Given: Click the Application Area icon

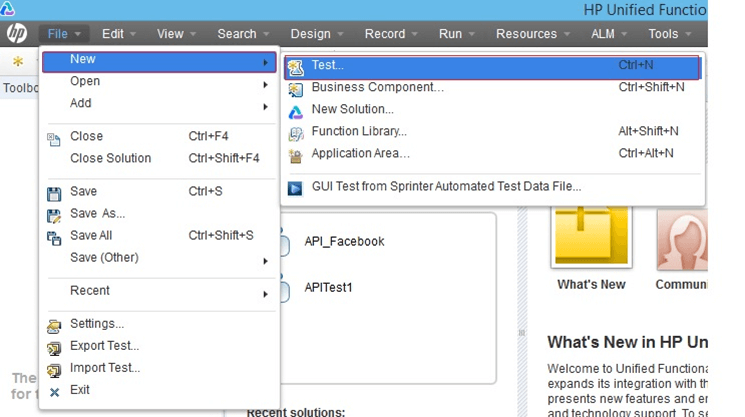Looking at the screenshot, I should pyautogui.click(x=295, y=154).
